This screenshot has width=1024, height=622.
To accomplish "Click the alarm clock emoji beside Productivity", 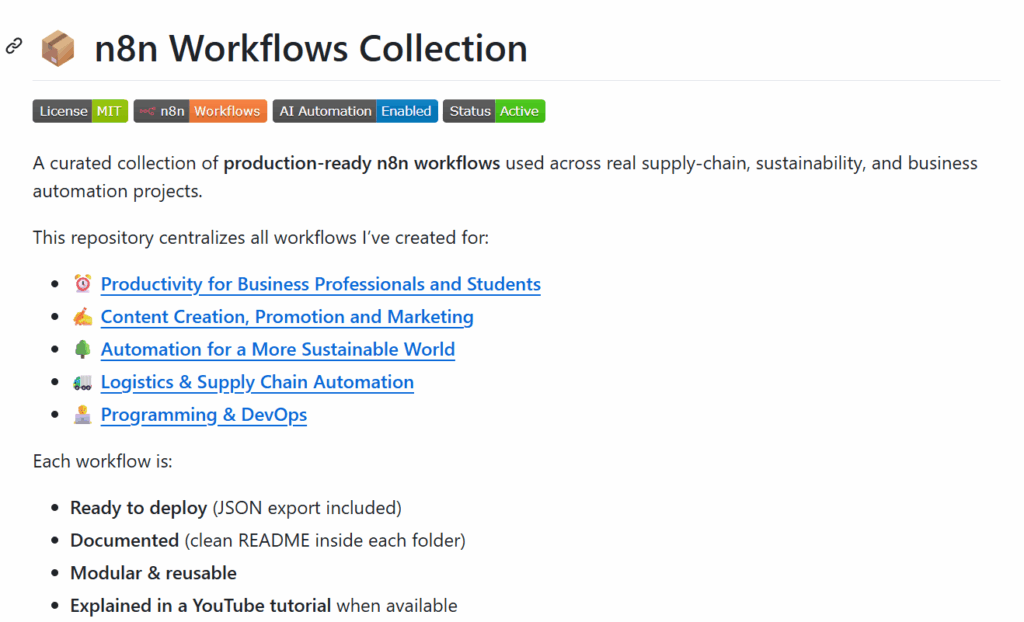I will tap(83, 284).
